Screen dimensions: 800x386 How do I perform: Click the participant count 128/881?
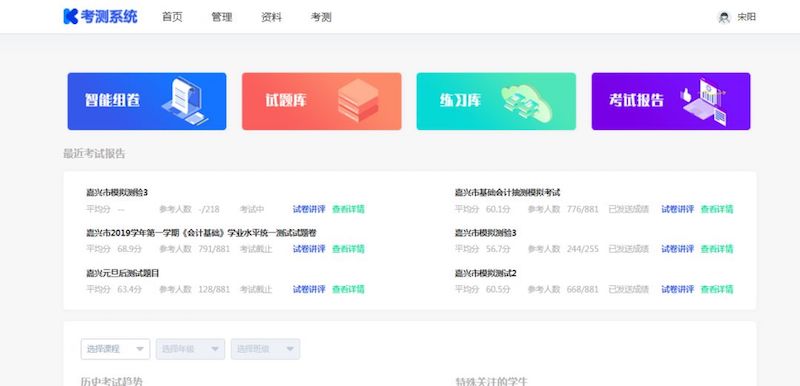(214, 290)
